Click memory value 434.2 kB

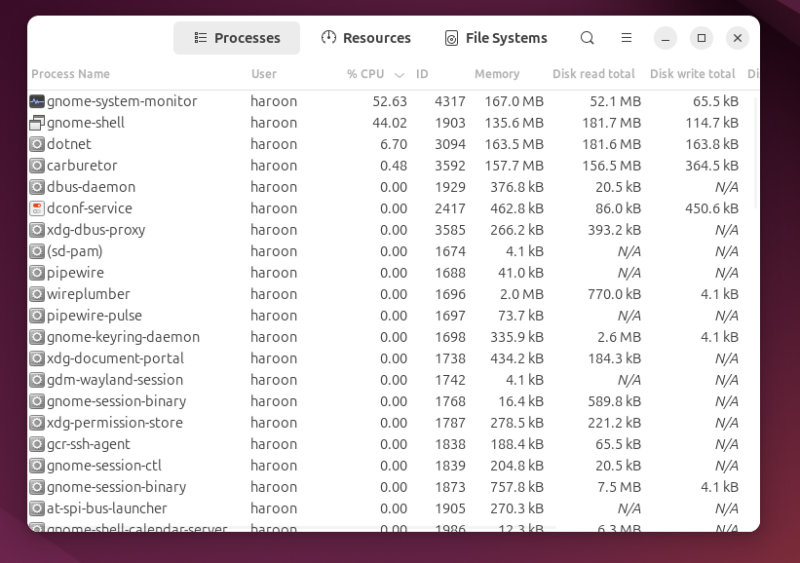coord(517,358)
